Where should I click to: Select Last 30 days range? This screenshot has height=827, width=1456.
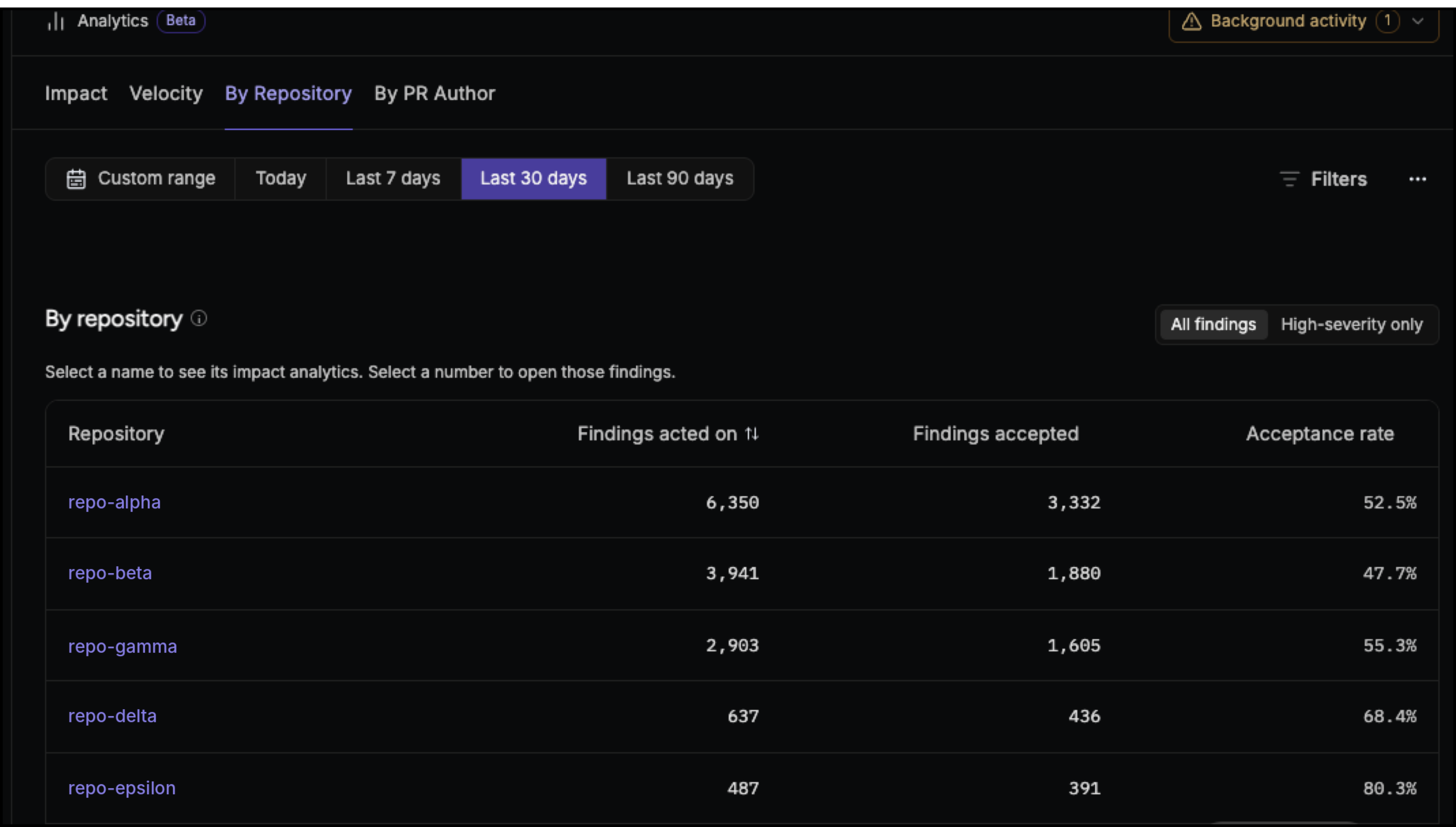coord(534,179)
